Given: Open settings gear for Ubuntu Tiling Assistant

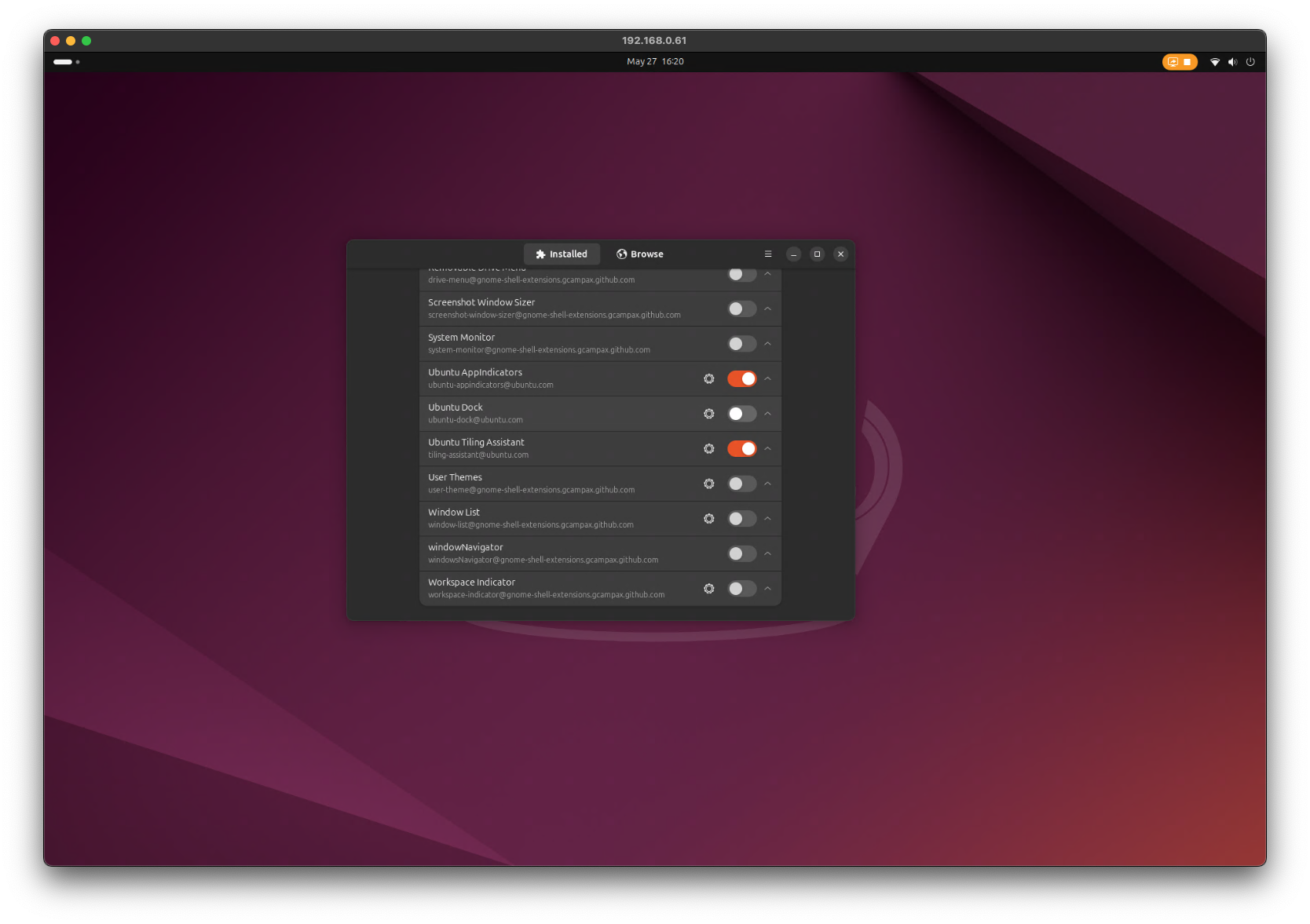Looking at the screenshot, I should 708,449.
